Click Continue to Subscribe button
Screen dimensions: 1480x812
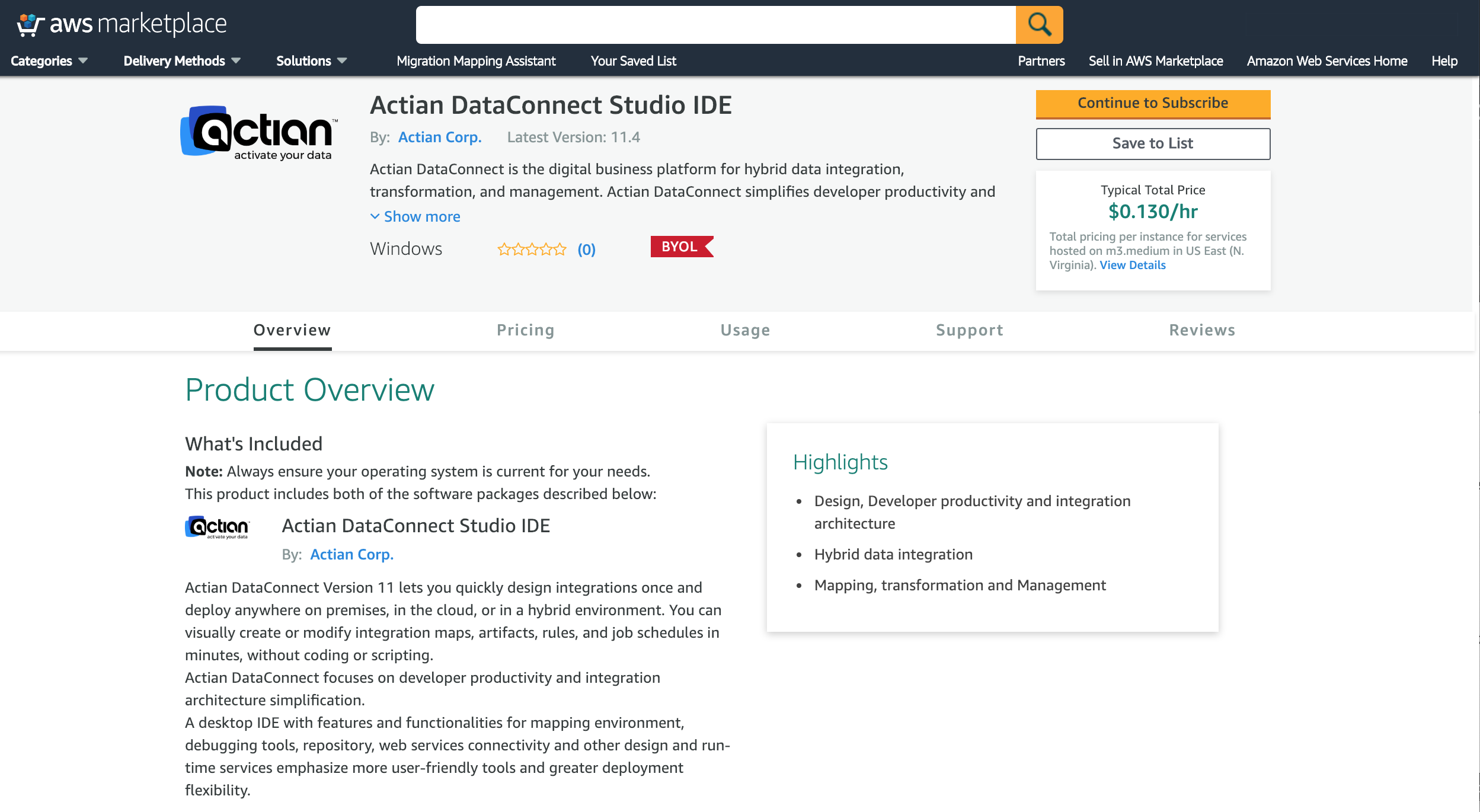tap(1152, 103)
